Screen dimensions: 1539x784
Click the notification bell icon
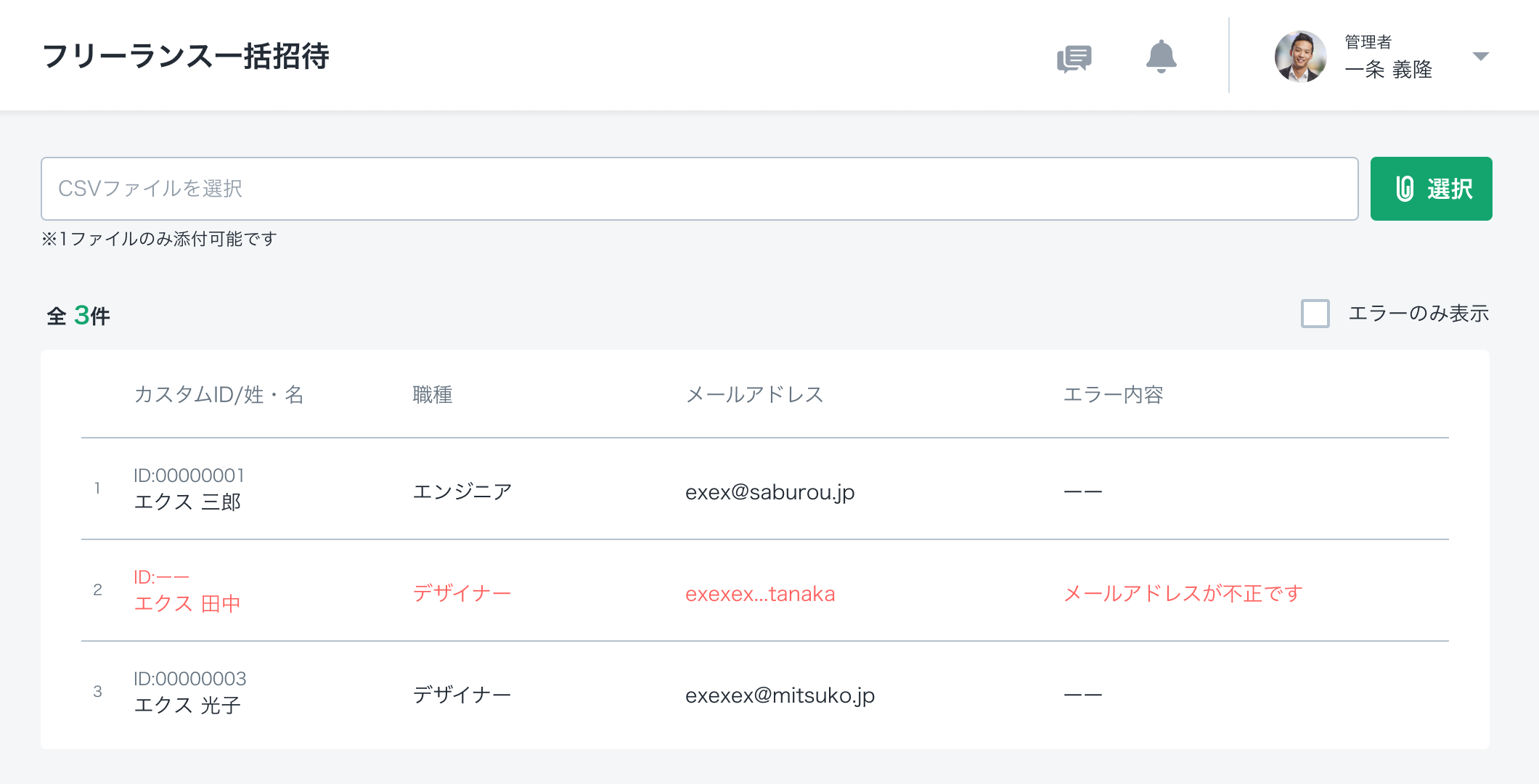[1161, 57]
